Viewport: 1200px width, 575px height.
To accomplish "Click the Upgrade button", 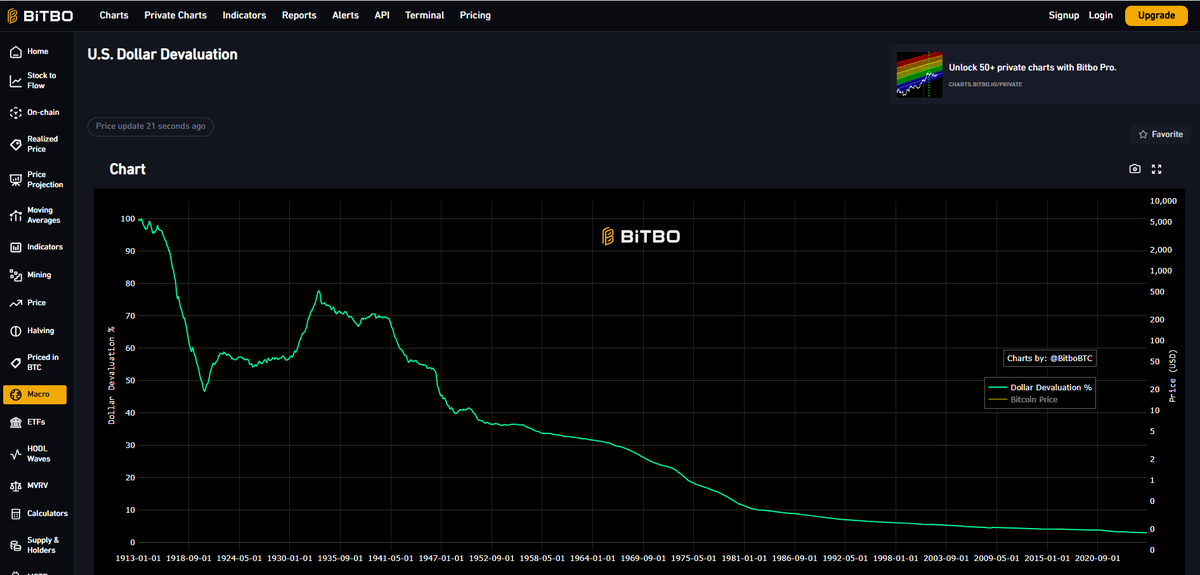I will pyautogui.click(x=1156, y=15).
